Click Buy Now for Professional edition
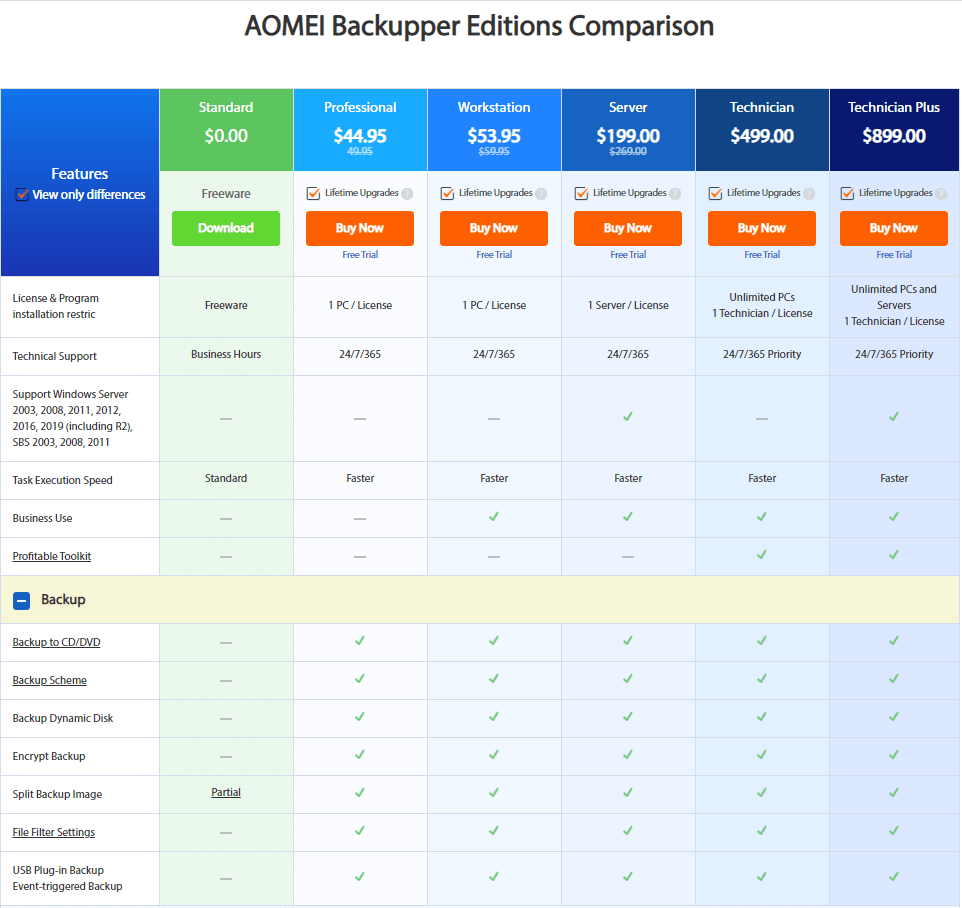This screenshot has height=908, width=962. pos(360,228)
